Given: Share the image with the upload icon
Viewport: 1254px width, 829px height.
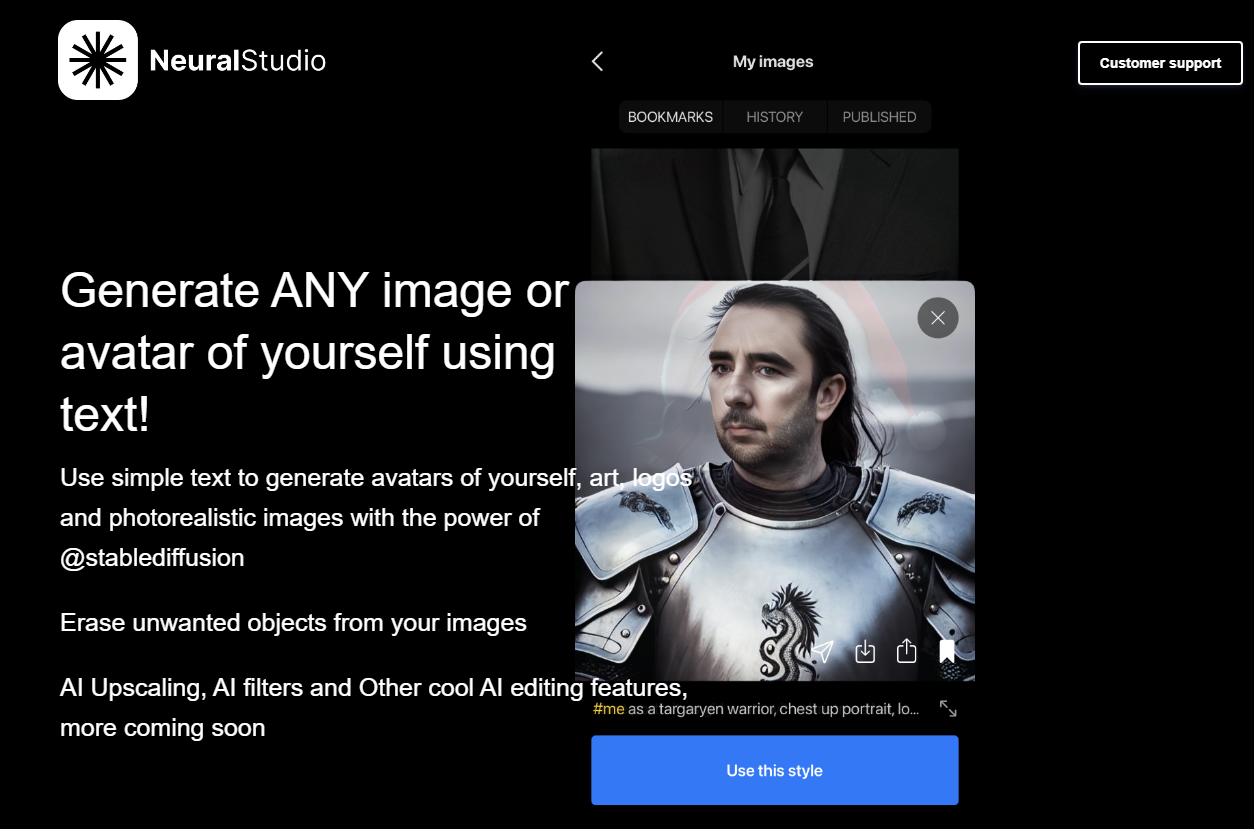Looking at the screenshot, I should click(907, 651).
